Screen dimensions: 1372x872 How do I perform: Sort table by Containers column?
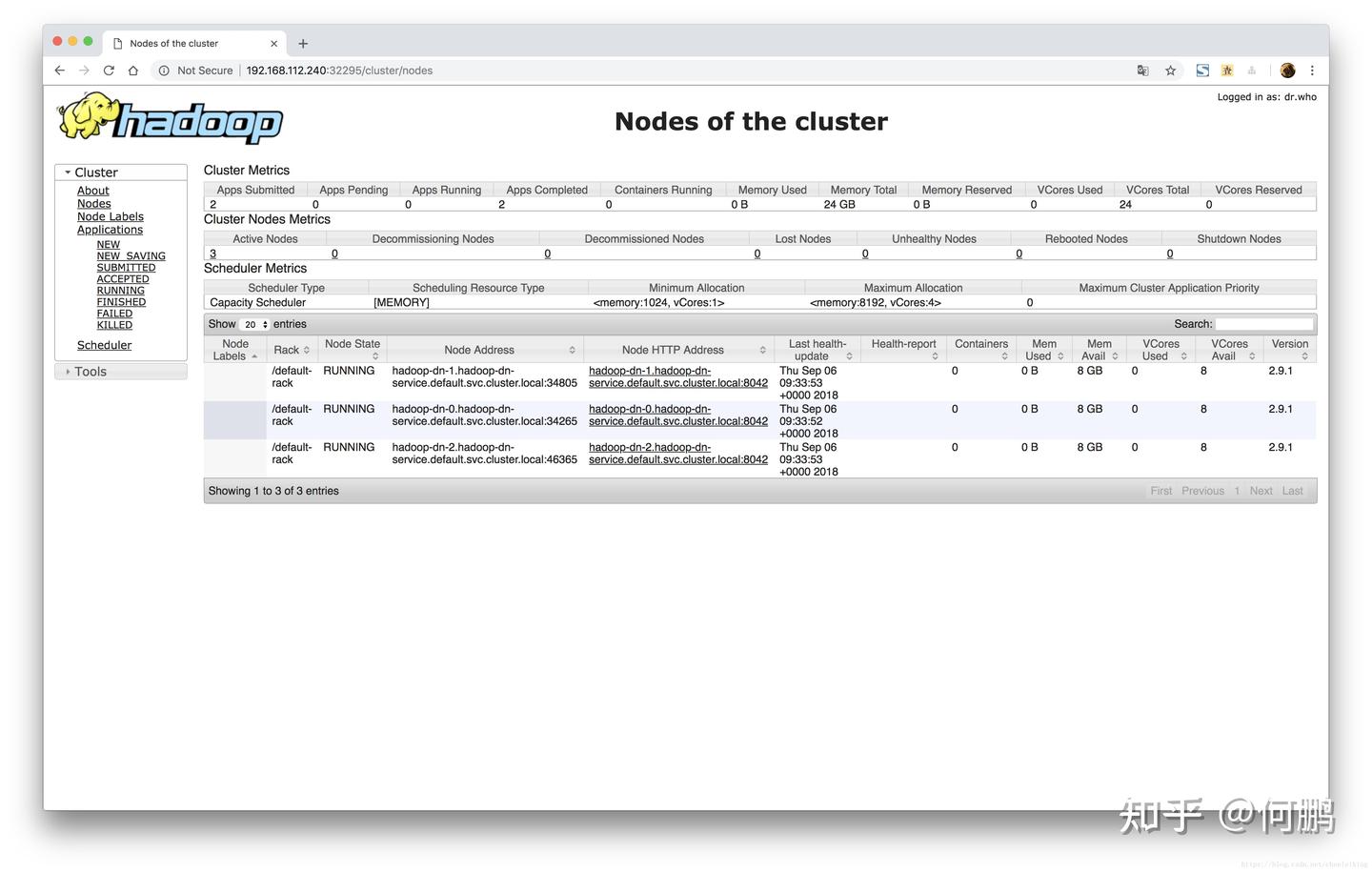(981, 350)
